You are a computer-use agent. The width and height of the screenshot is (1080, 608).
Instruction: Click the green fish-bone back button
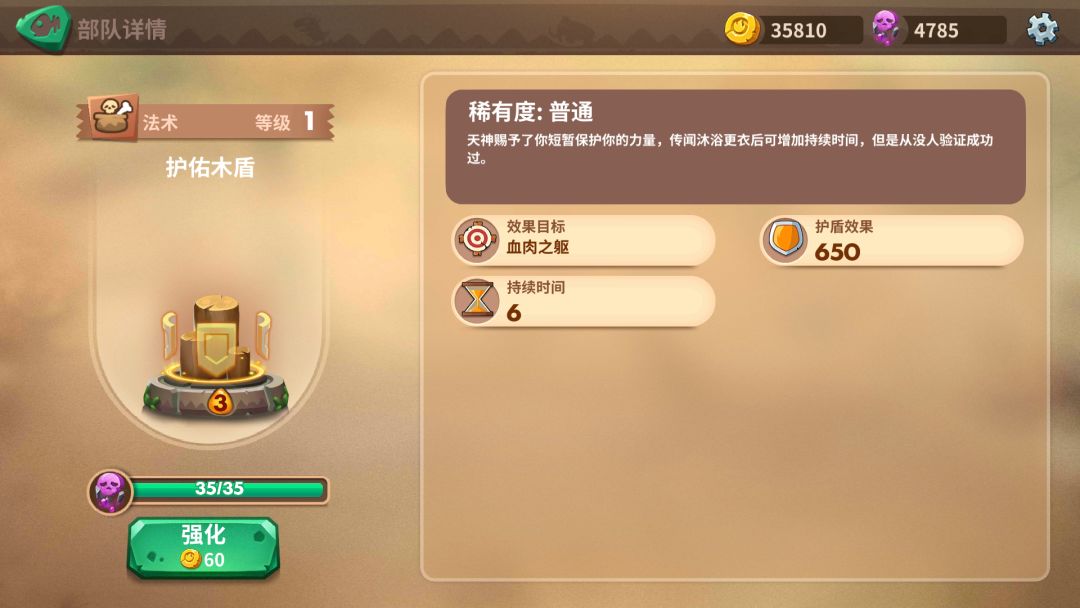(43, 28)
